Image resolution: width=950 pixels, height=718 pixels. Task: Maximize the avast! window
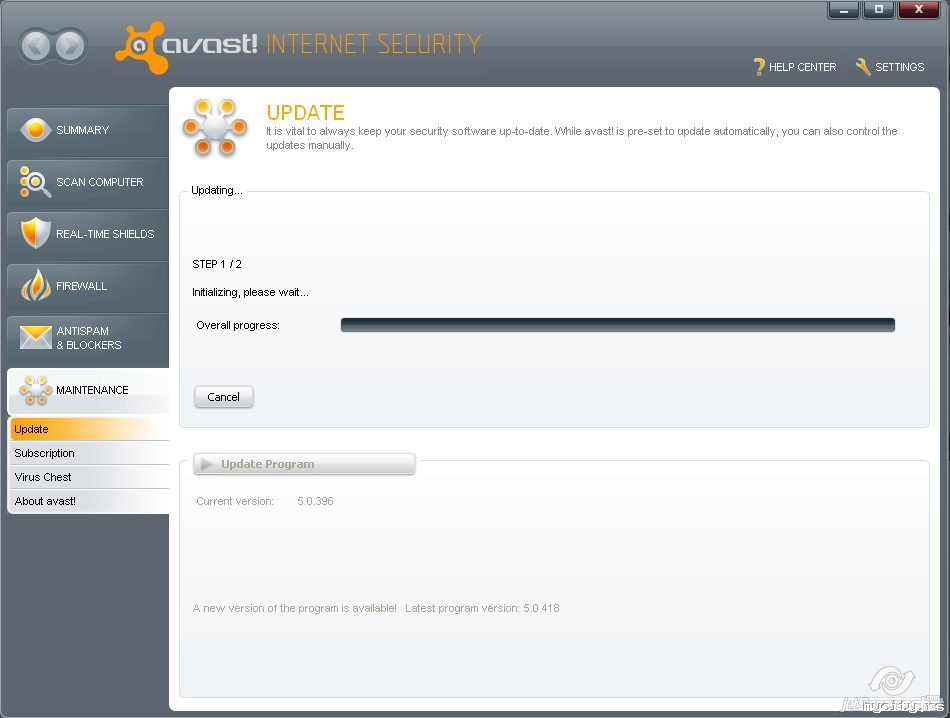(x=878, y=10)
